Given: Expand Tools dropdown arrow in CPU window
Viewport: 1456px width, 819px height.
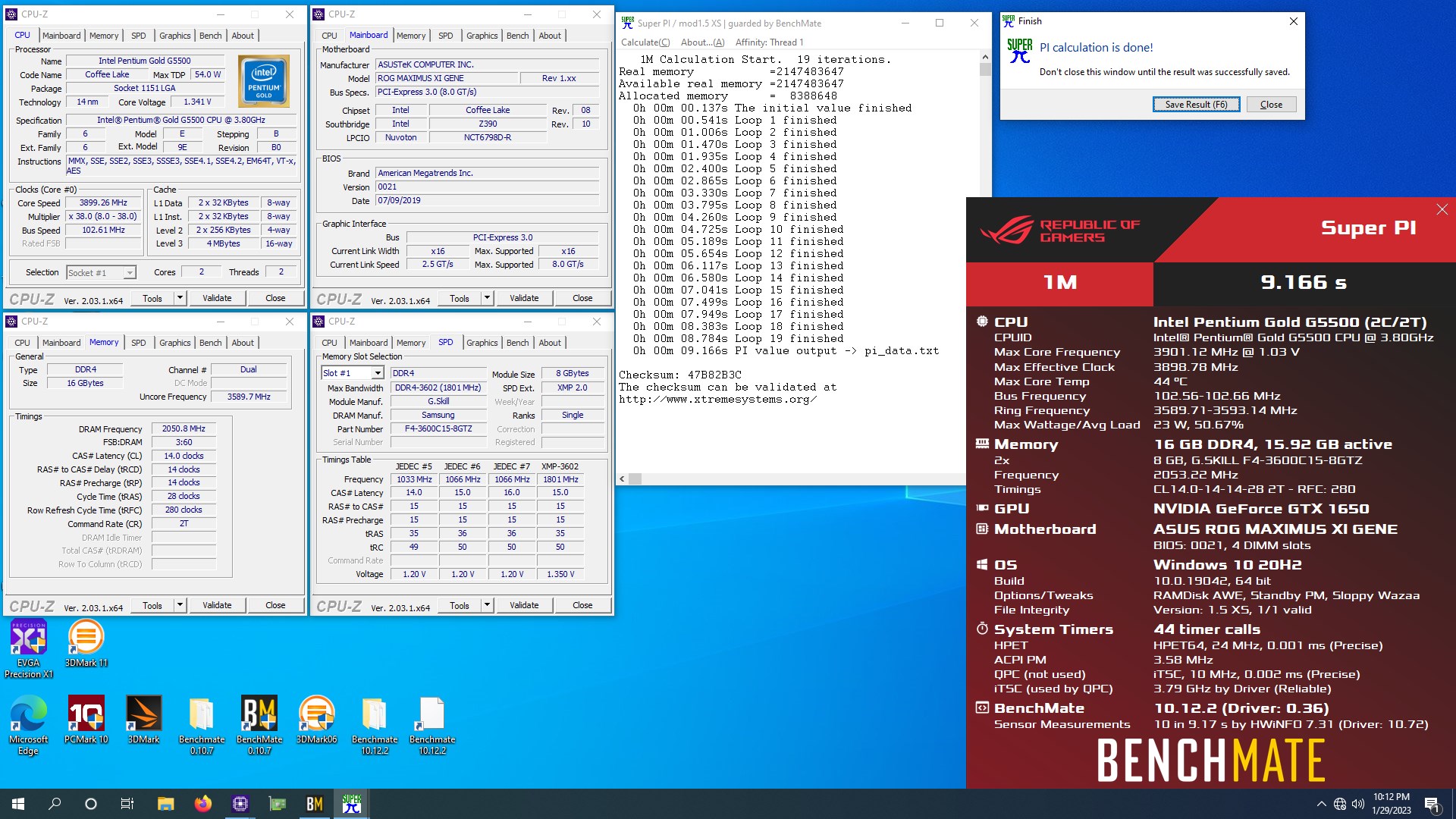Looking at the screenshot, I should (x=180, y=298).
